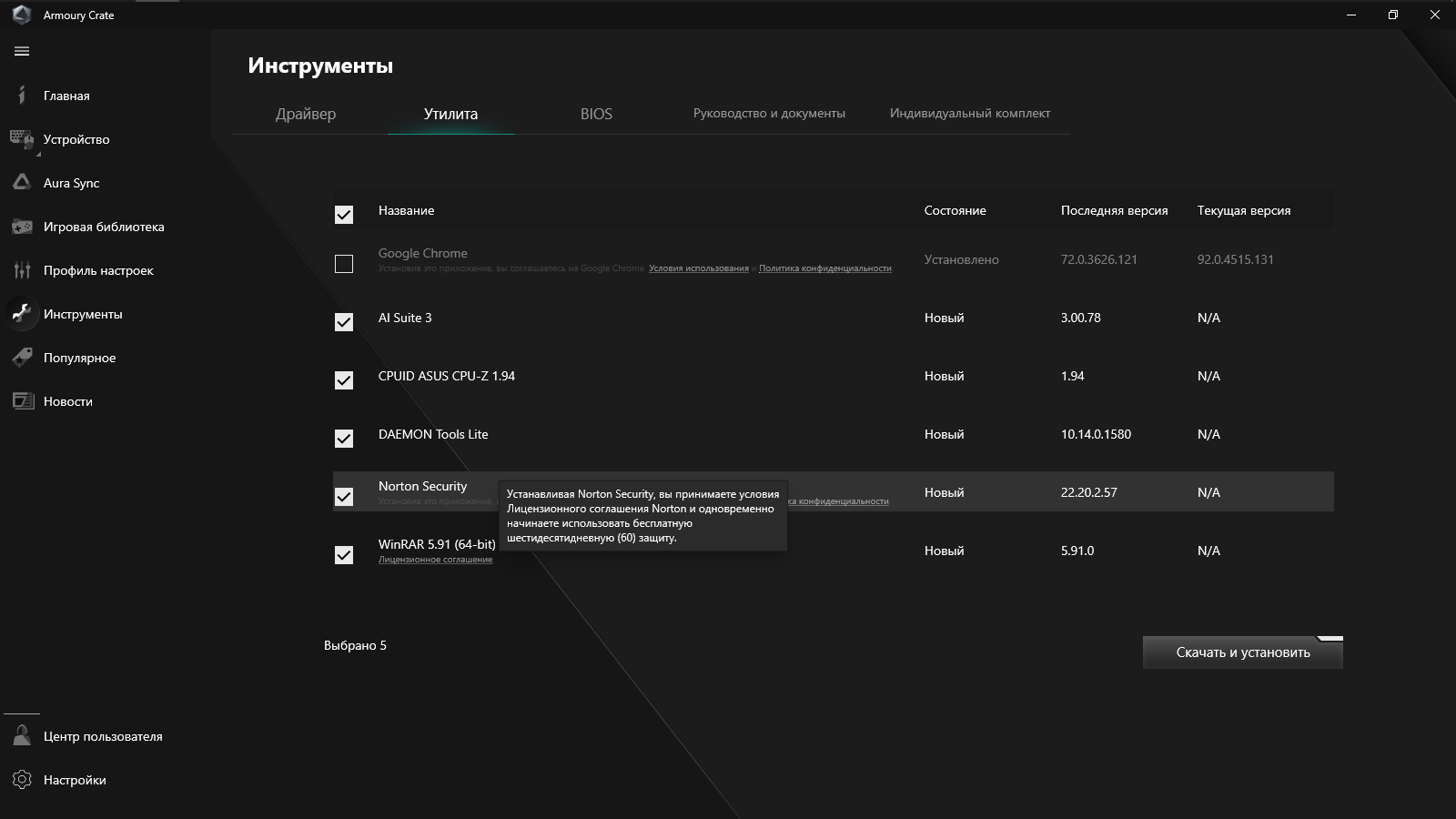
Task: Open Профиль настроек section
Action: [x=98, y=270]
